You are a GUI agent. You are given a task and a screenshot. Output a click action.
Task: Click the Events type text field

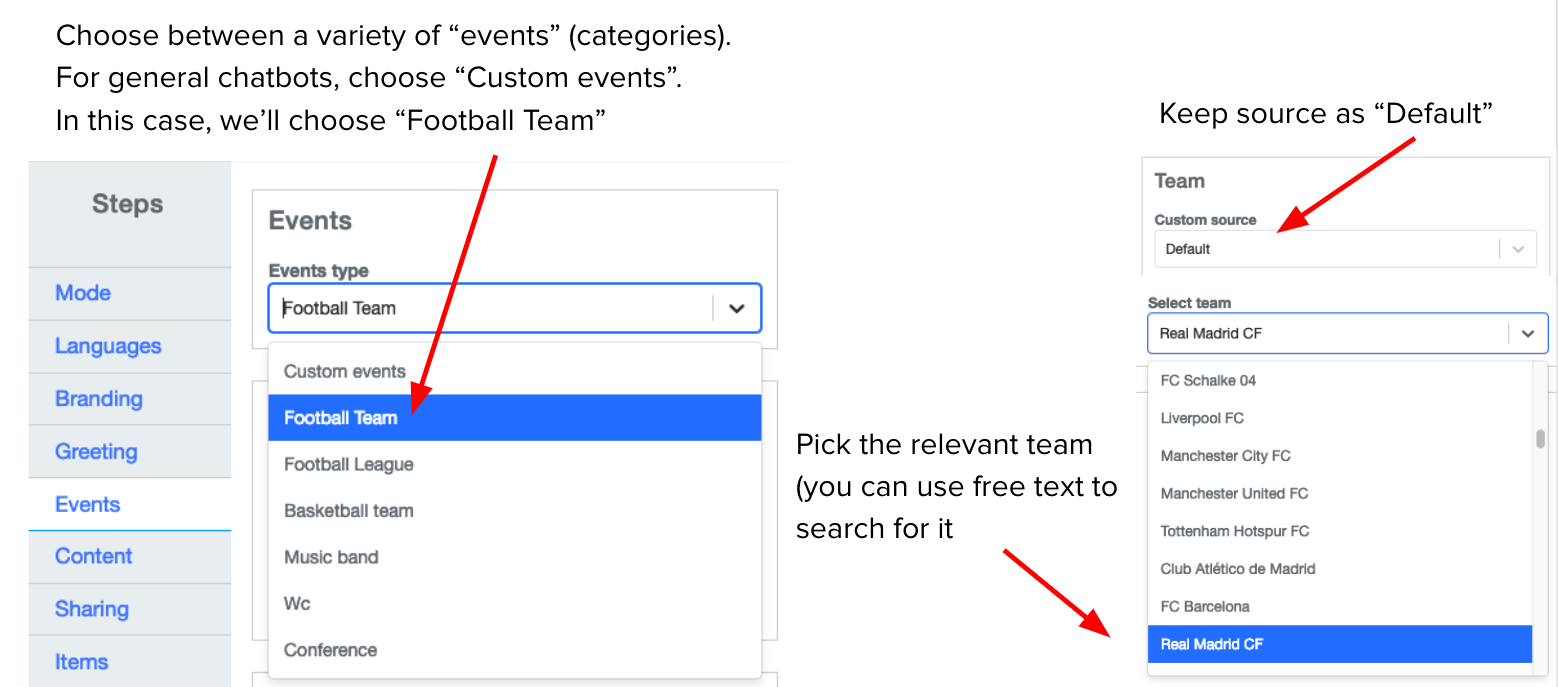(490, 309)
